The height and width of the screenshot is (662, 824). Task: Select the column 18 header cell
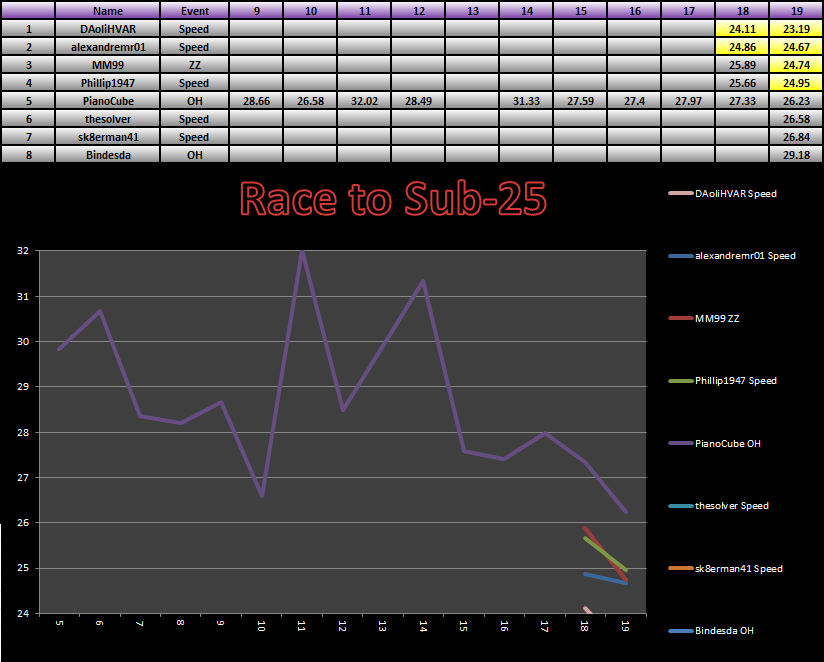pos(742,11)
